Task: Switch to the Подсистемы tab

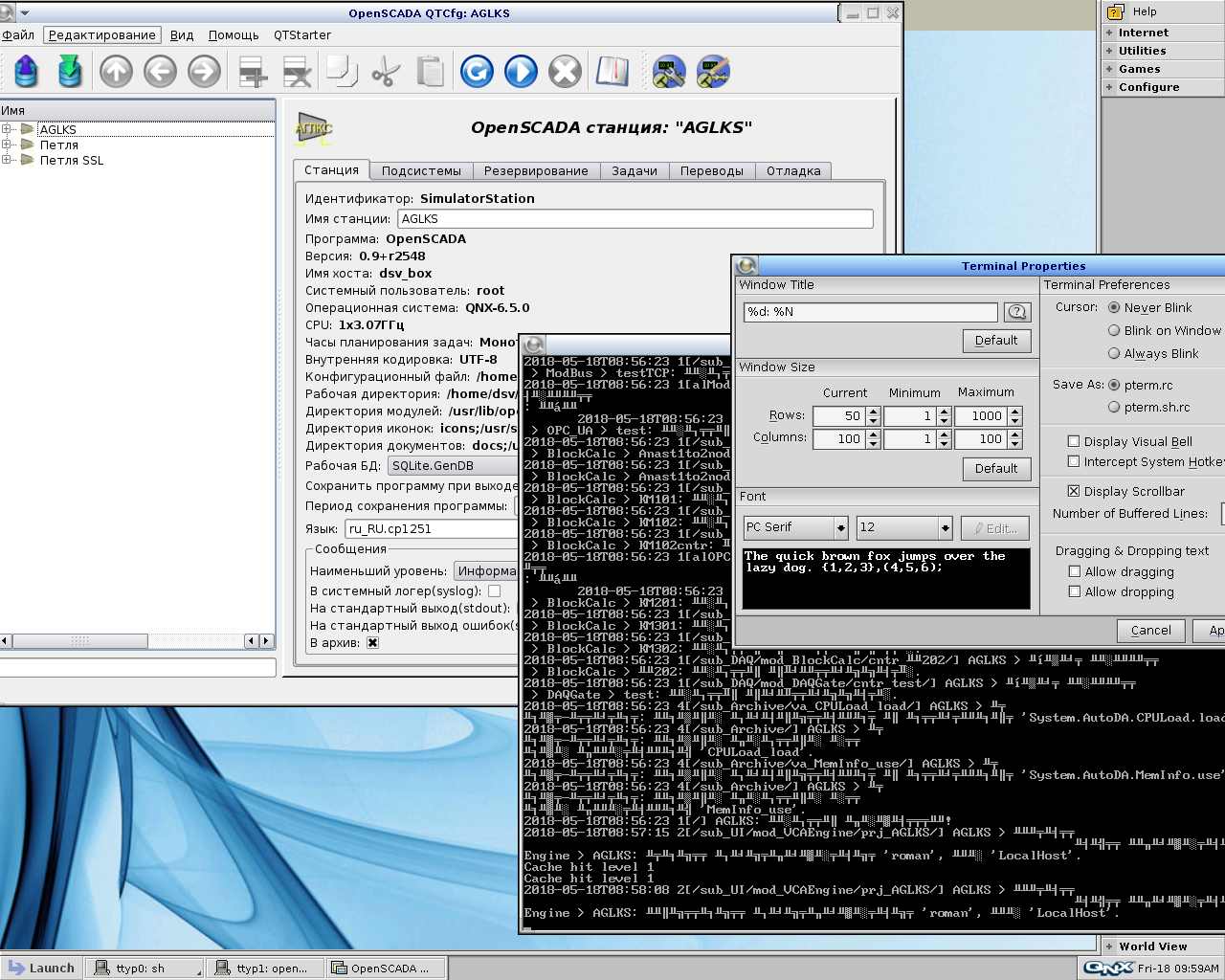Action: coord(421,171)
